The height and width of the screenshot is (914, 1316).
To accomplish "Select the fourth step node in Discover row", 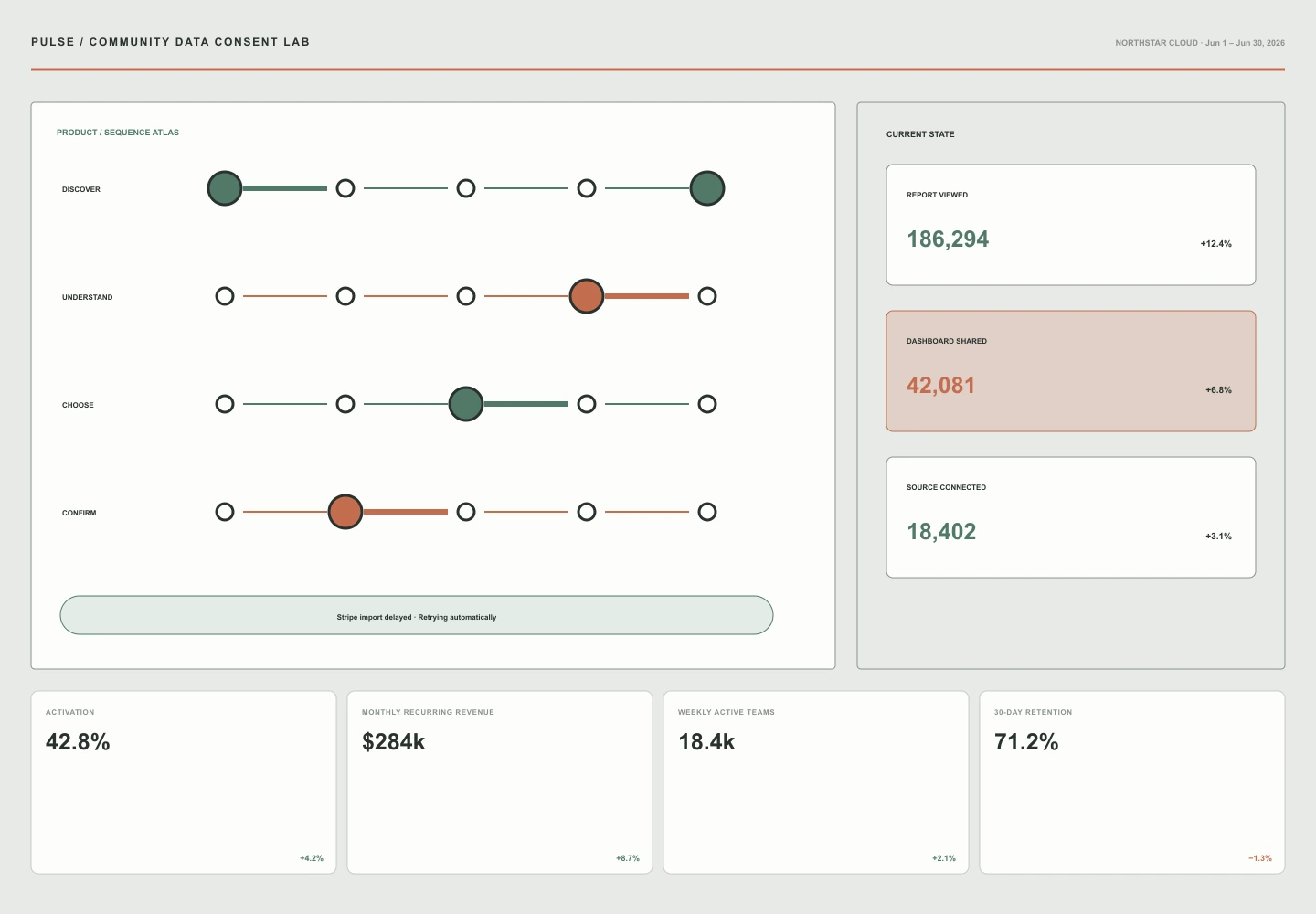I will tap(587, 188).
